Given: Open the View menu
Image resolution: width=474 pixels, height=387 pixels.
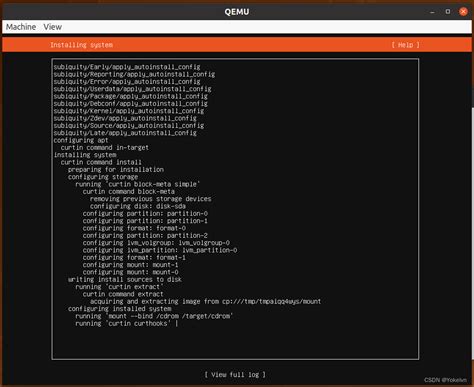Looking at the screenshot, I should 52,27.
